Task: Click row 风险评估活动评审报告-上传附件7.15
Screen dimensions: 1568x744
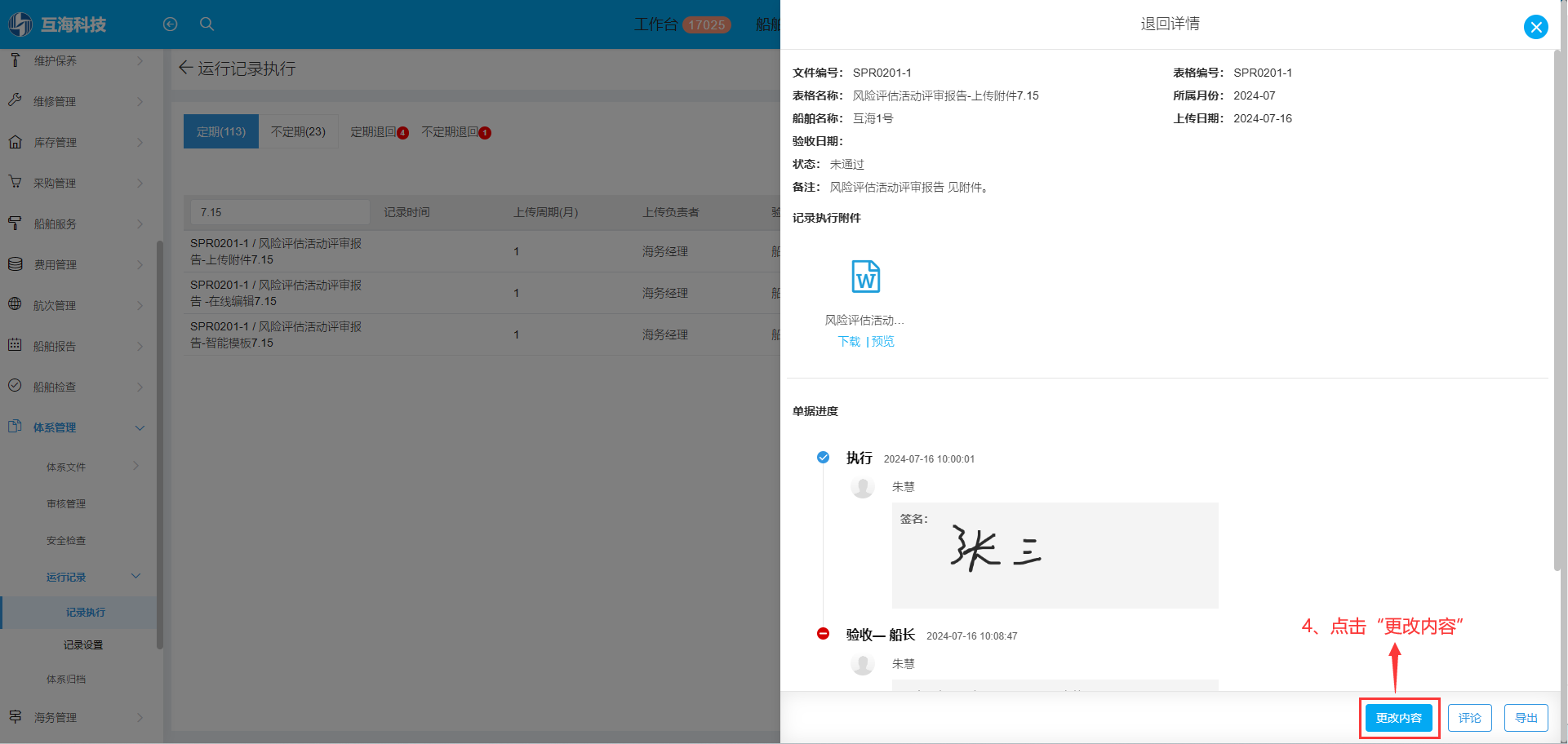Action: 482,251
